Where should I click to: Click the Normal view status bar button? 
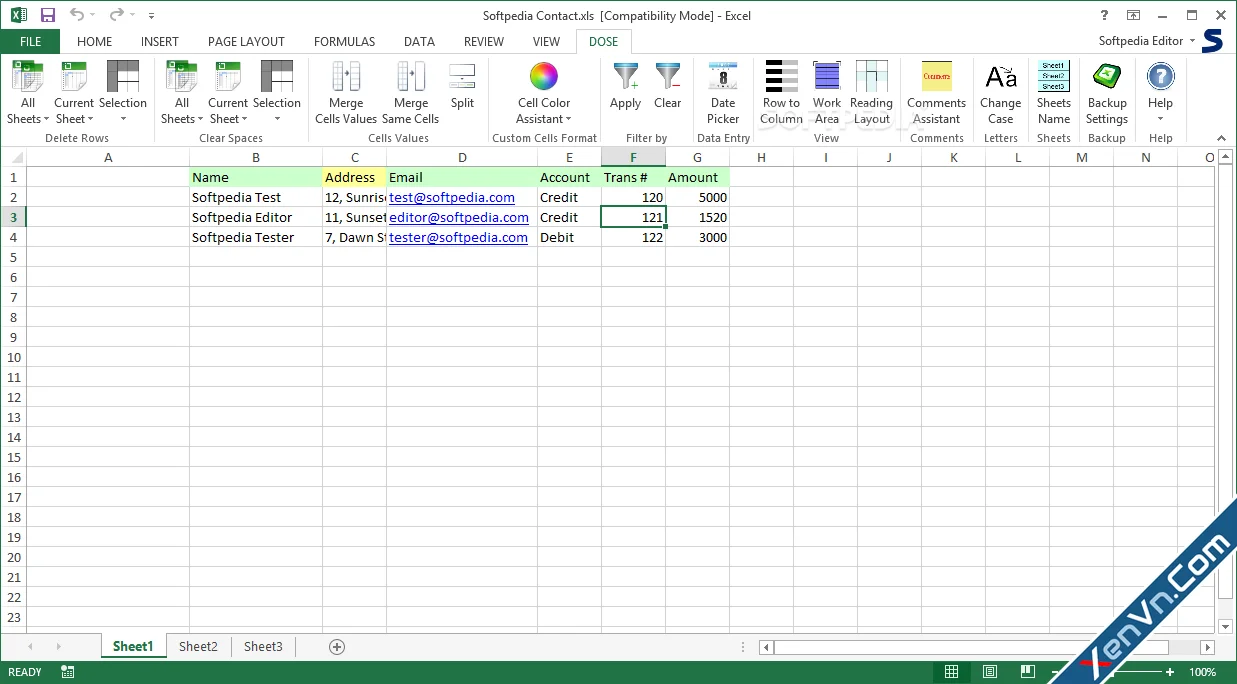click(952, 672)
